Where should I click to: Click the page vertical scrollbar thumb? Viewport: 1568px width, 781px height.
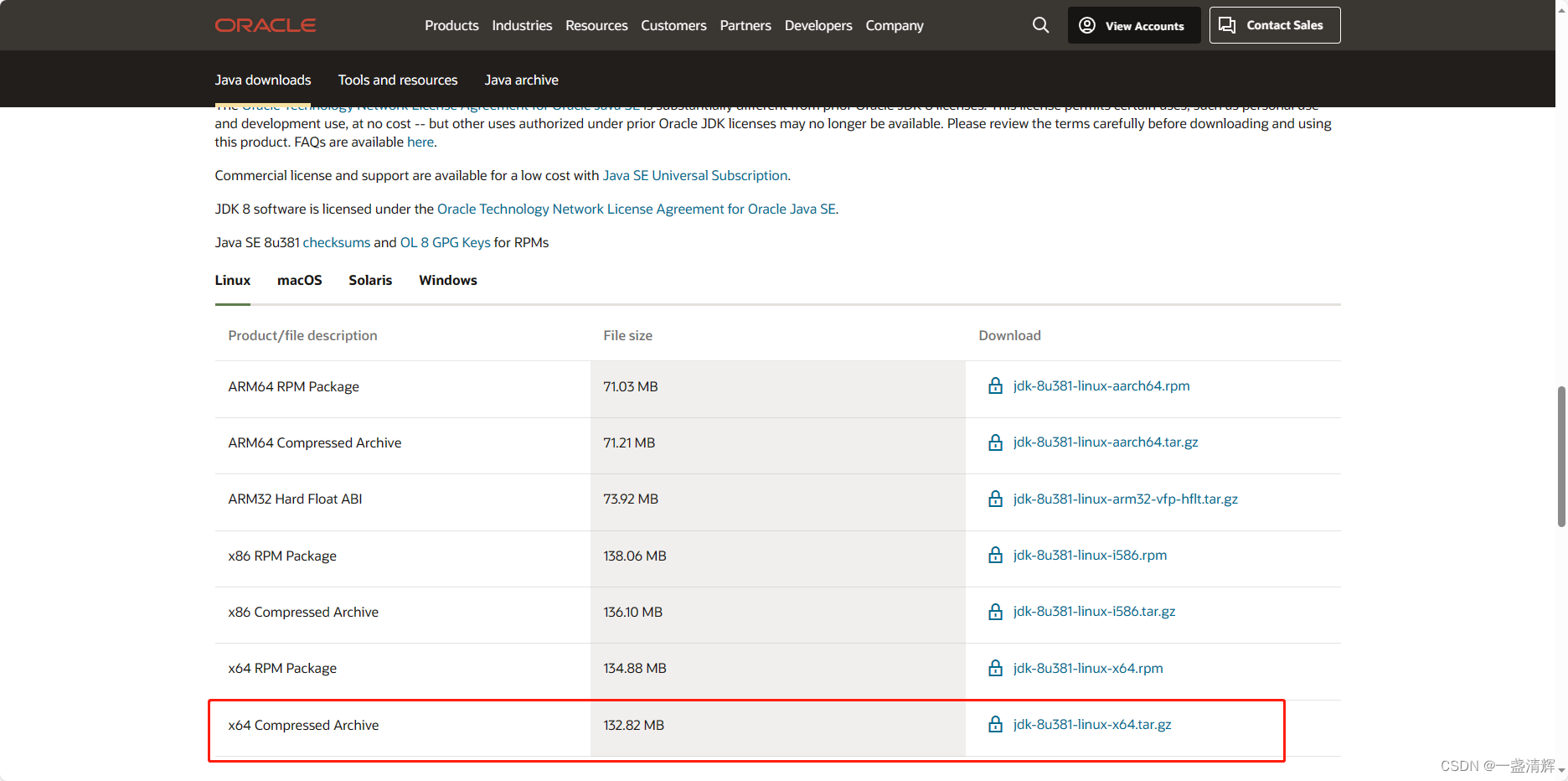pyautogui.click(x=1561, y=457)
